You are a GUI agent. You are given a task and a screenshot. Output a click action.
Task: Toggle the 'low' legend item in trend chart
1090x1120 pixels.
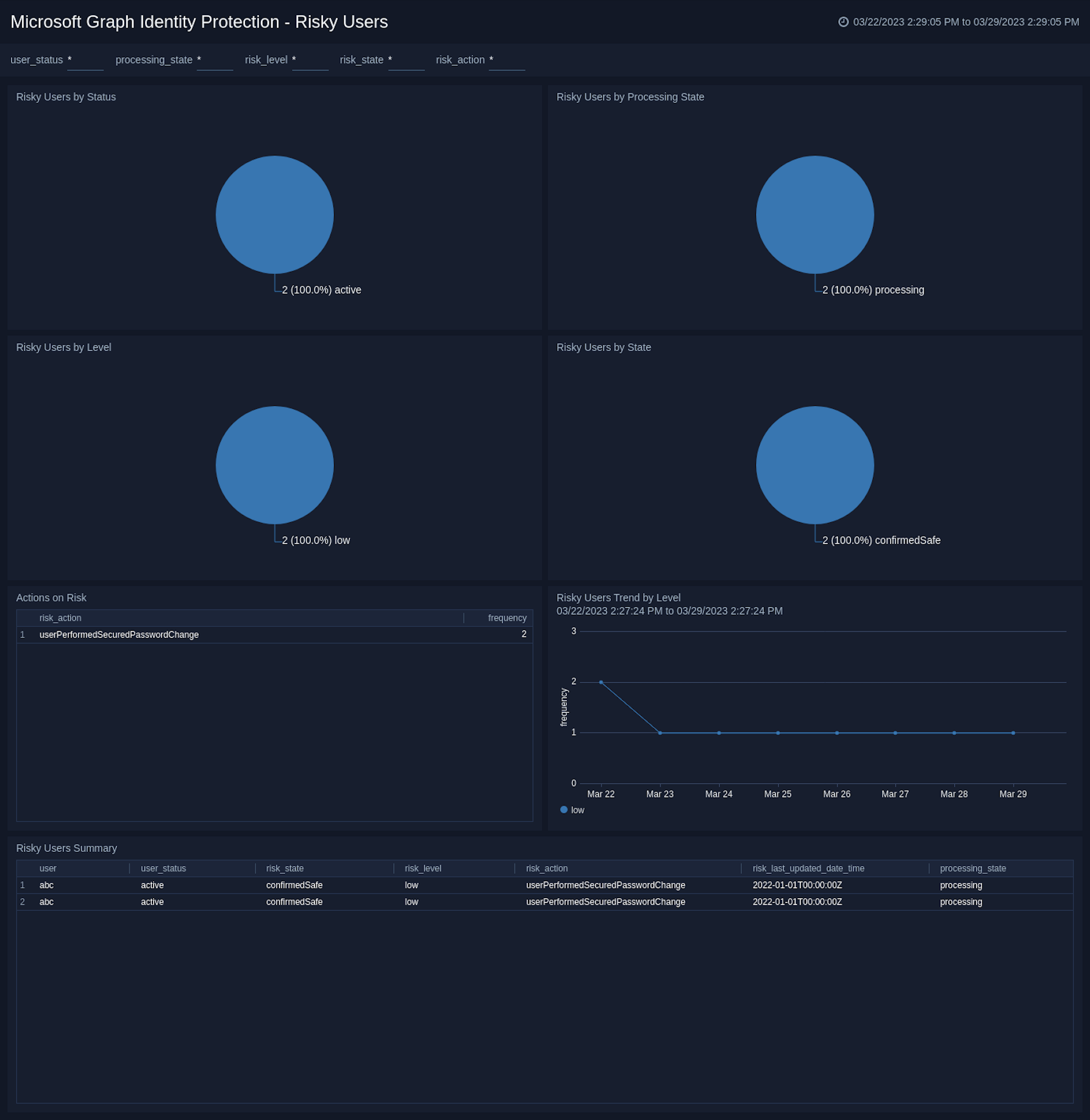pos(572,810)
